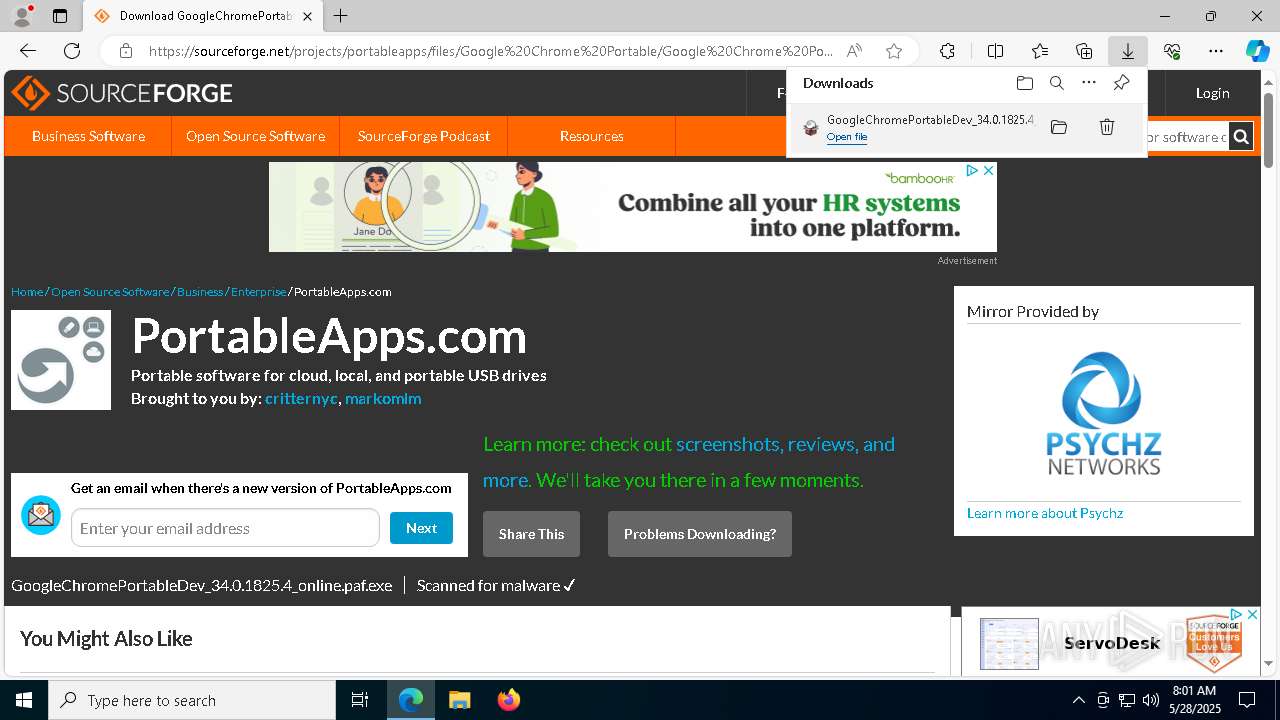Open the volume speaker icon
This screenshot has height=720, width=1280.
(1150, 700)
